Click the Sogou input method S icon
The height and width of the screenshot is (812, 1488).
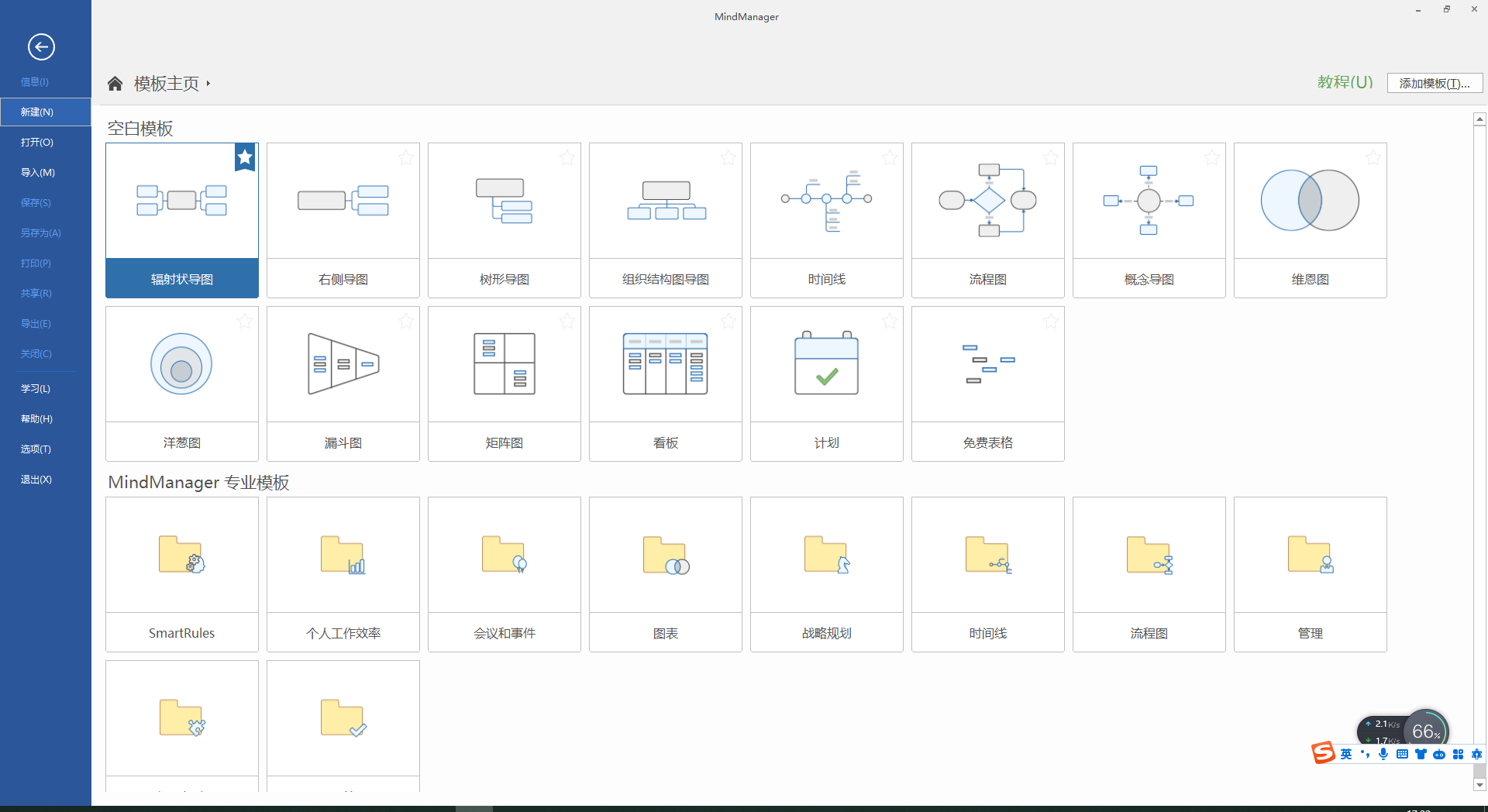[1323, 752]
